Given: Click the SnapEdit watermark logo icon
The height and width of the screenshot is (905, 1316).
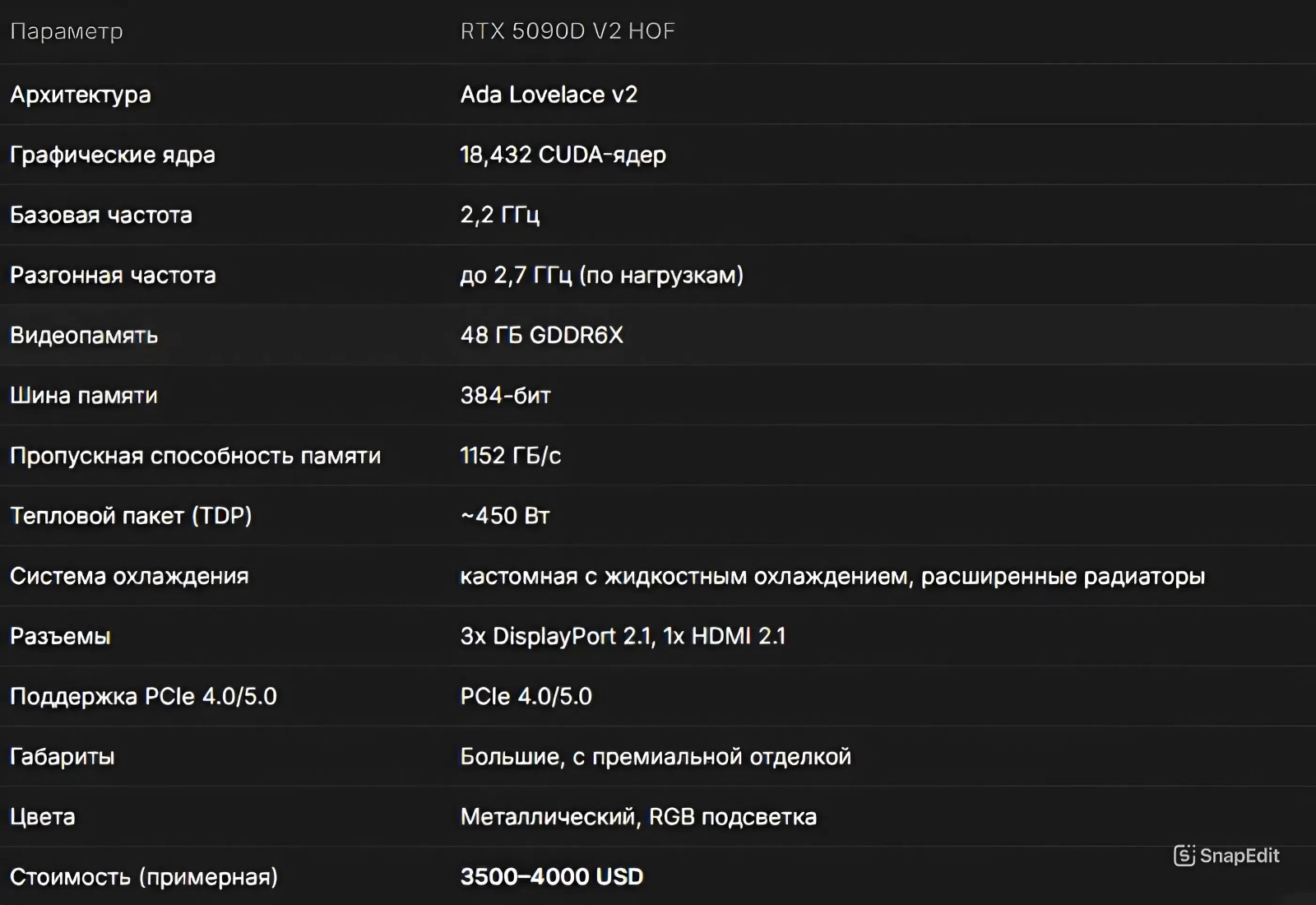Looking at the screenshot, I should click(x=1184, y=856).
